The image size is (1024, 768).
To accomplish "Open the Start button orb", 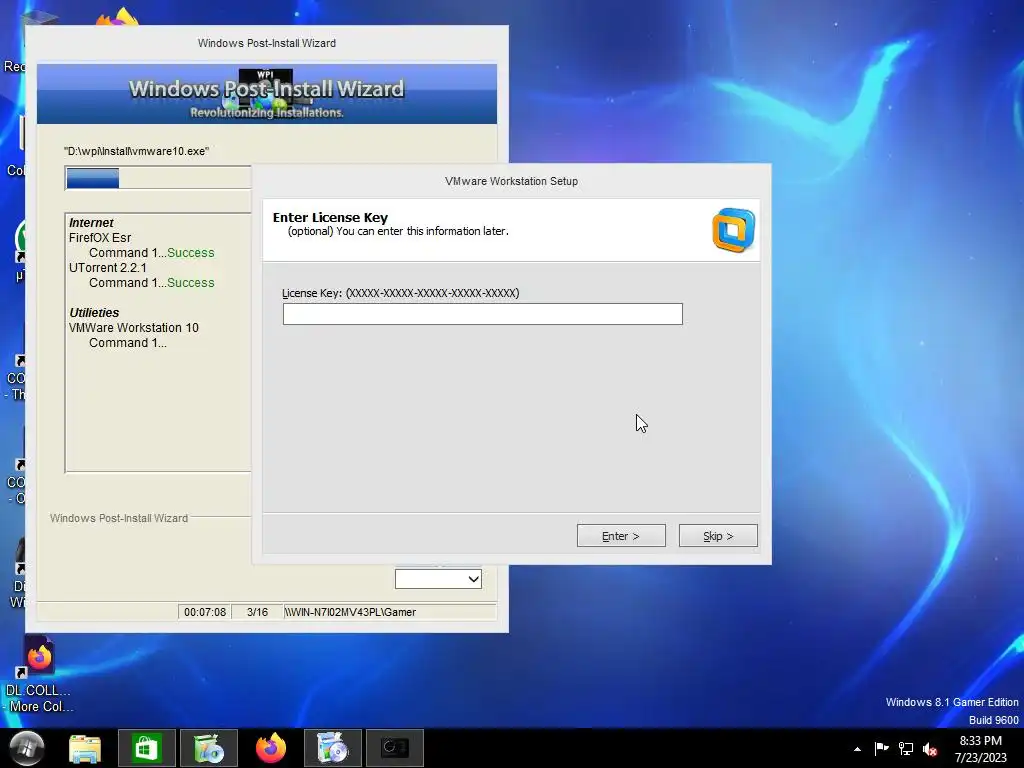I will pyautogui.click(x=26, y=748).
